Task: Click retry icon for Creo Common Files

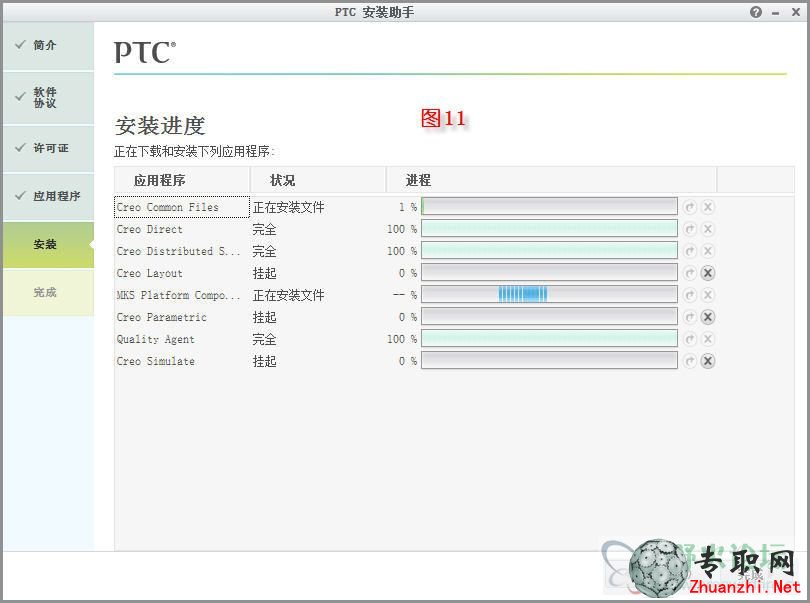Action: coord(690,207)
